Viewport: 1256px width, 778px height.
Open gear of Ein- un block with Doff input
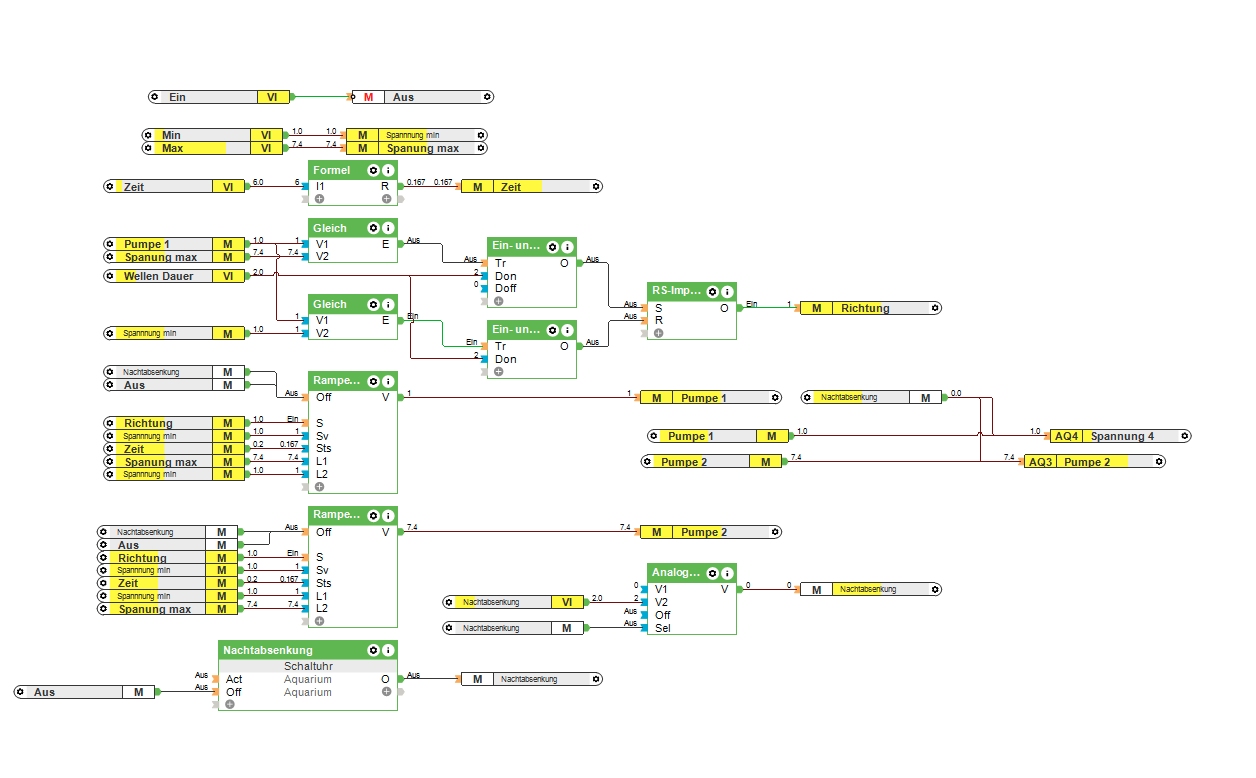[553, 246]
